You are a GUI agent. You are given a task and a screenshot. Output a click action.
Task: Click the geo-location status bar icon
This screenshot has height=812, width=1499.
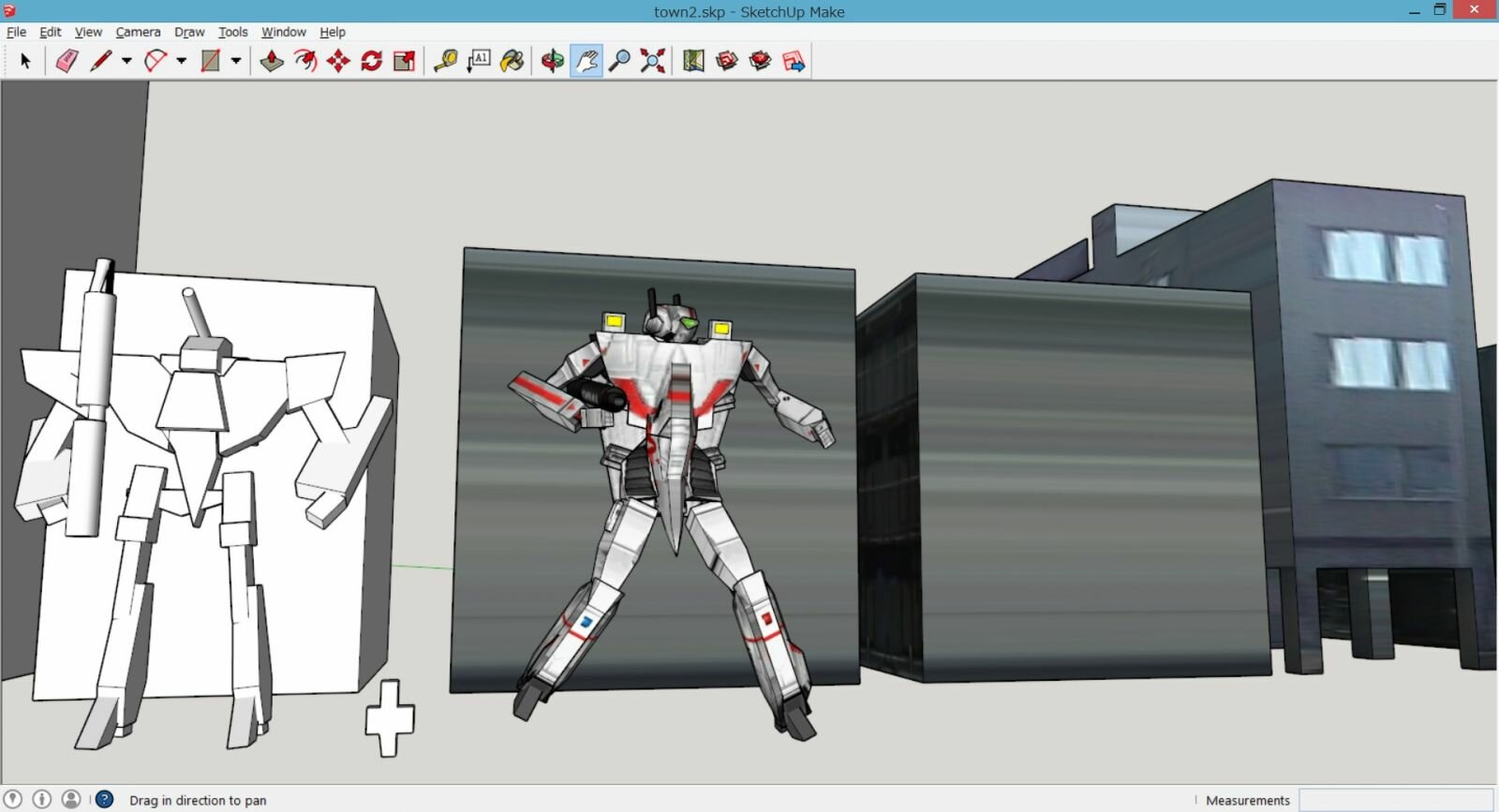tap(13, 799)
